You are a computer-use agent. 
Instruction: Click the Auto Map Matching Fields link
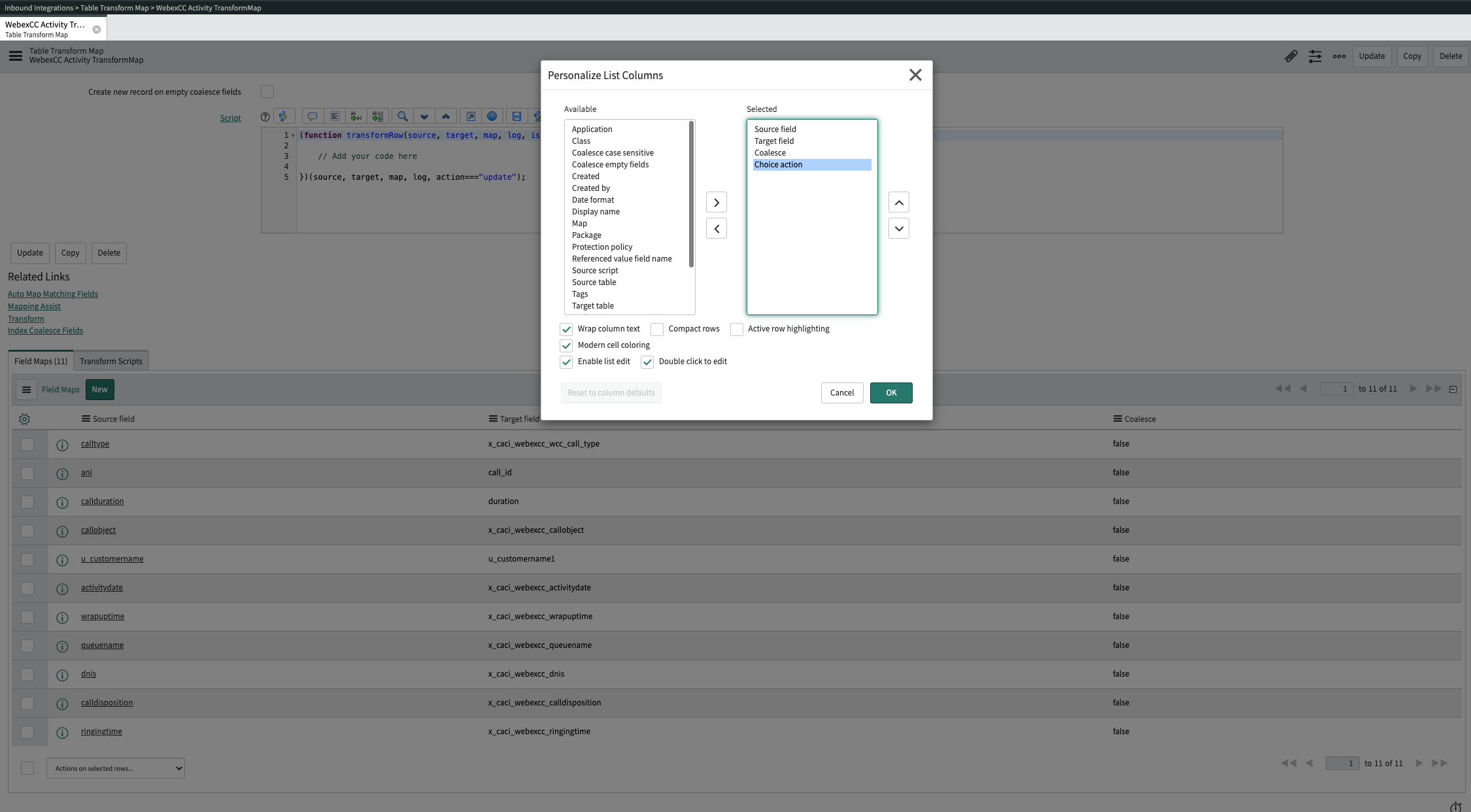(x=53, y=294)
